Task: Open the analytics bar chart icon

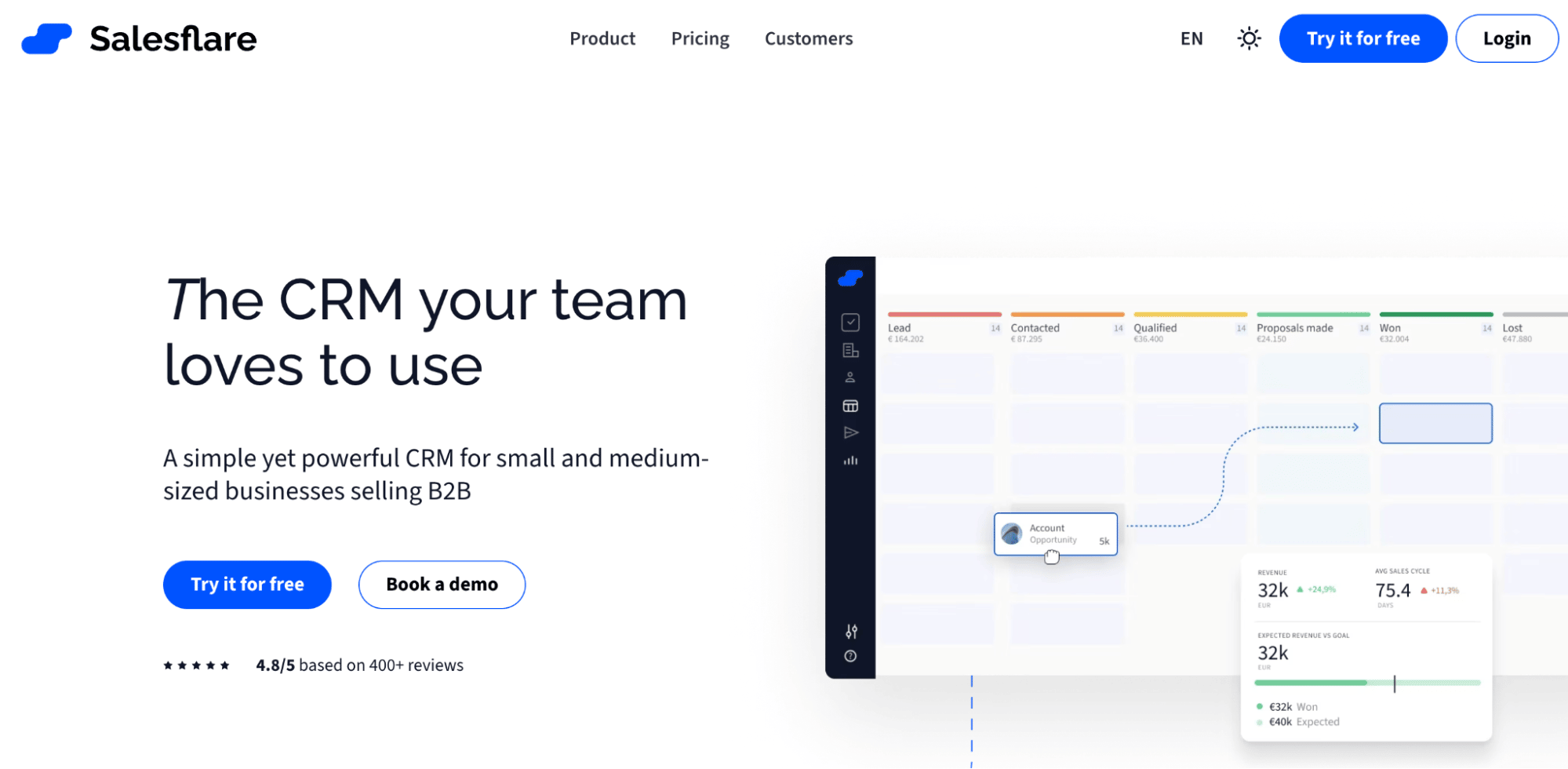Action: [x=850, y=461]
